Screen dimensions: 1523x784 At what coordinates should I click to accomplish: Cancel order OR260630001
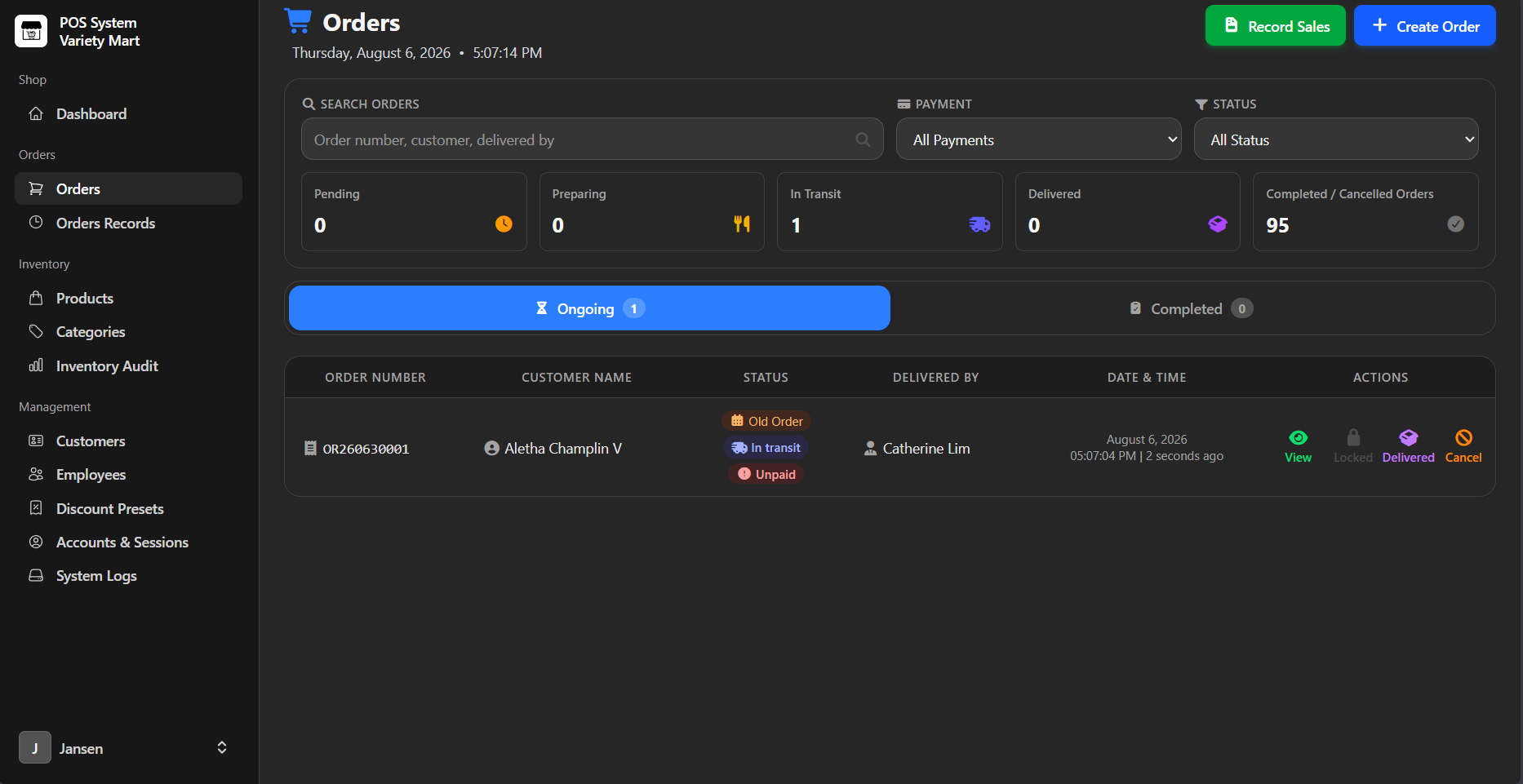(1463, 446)
